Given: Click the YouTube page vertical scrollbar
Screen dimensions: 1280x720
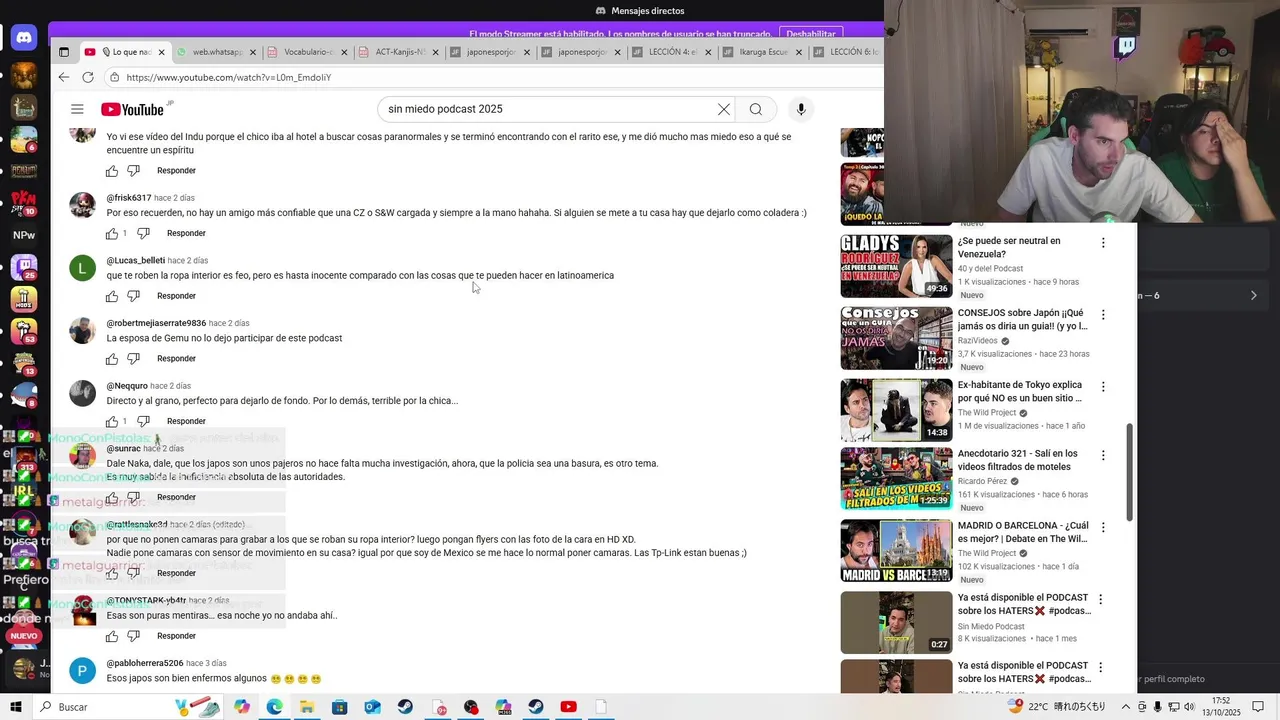Looking at the screenshot, I should click(x=1131, y=470).
